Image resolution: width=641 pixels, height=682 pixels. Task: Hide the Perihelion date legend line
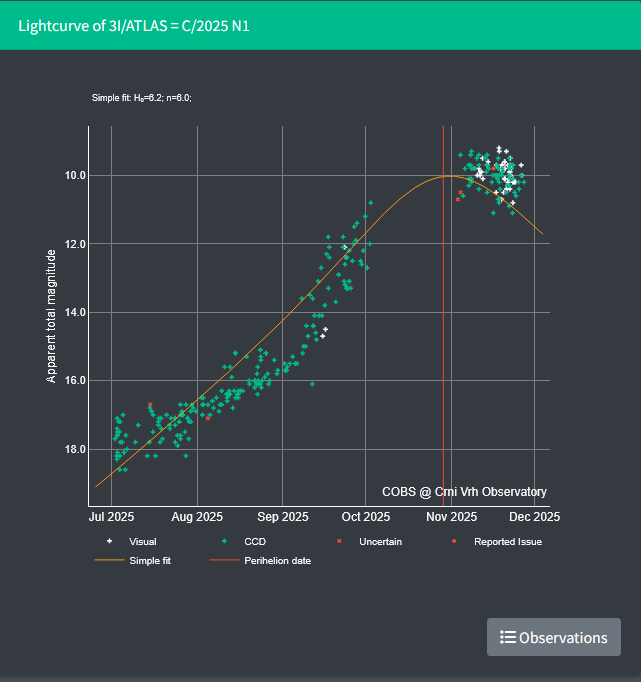click(260, 561)
